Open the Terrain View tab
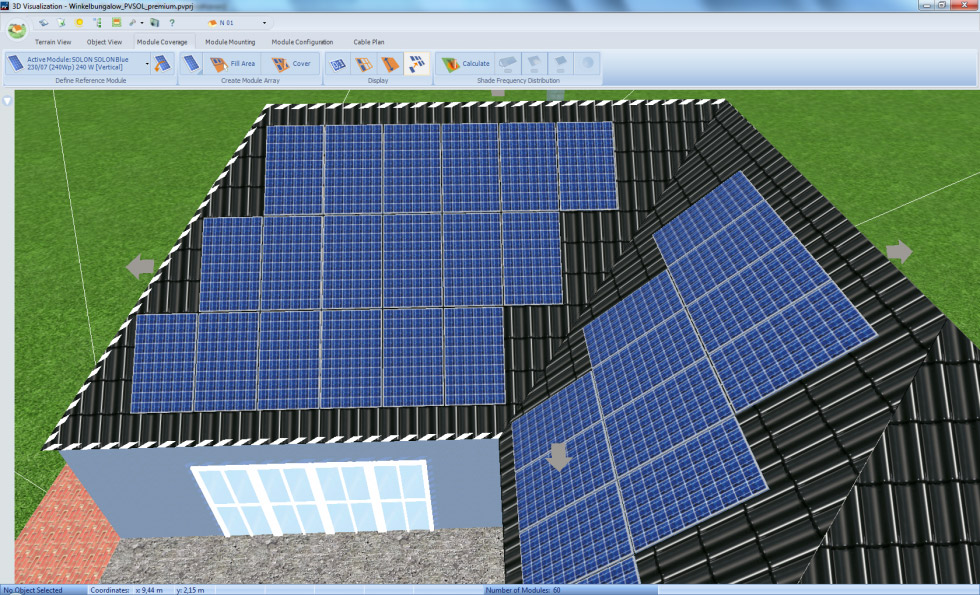The image size is (980, 595). pyautogui.click(x=53, y=42)
